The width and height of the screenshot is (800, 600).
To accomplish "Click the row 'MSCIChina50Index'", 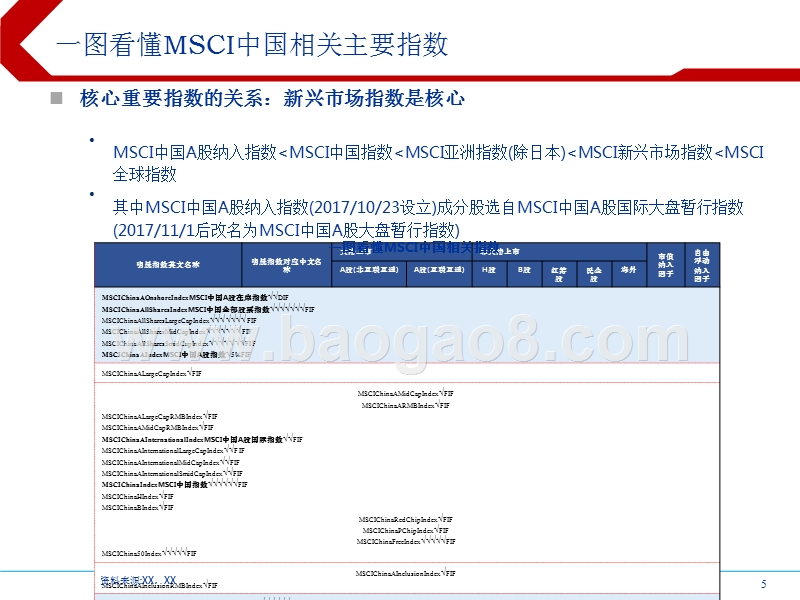I will tap(149, 553).
